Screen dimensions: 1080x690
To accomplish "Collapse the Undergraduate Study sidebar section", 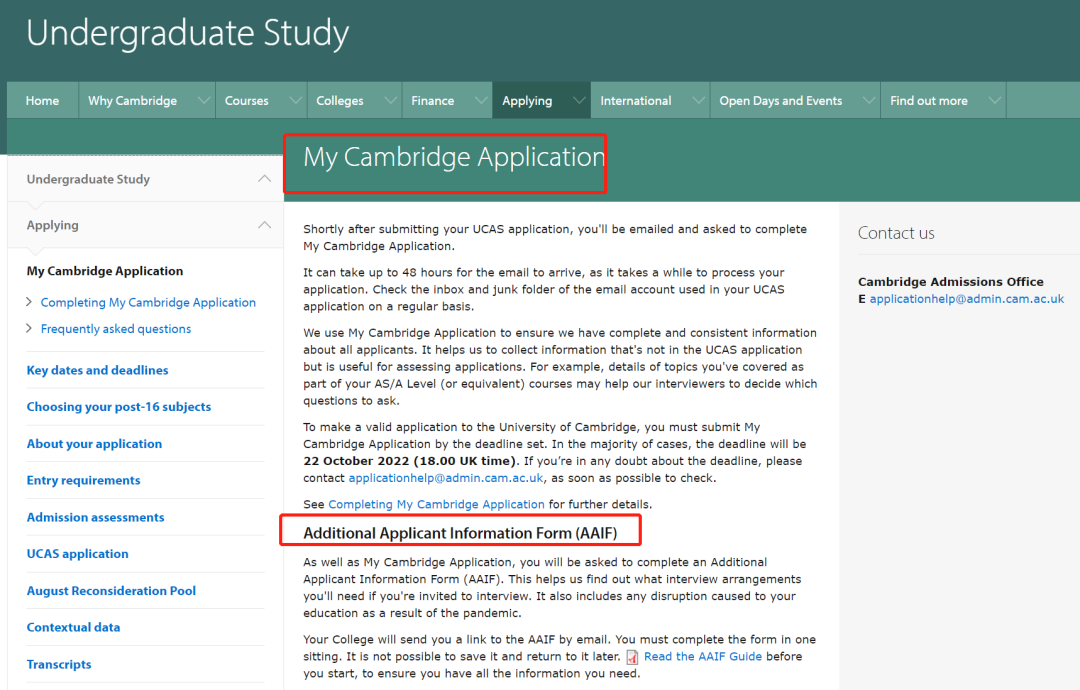I will (x=264, y=179).
